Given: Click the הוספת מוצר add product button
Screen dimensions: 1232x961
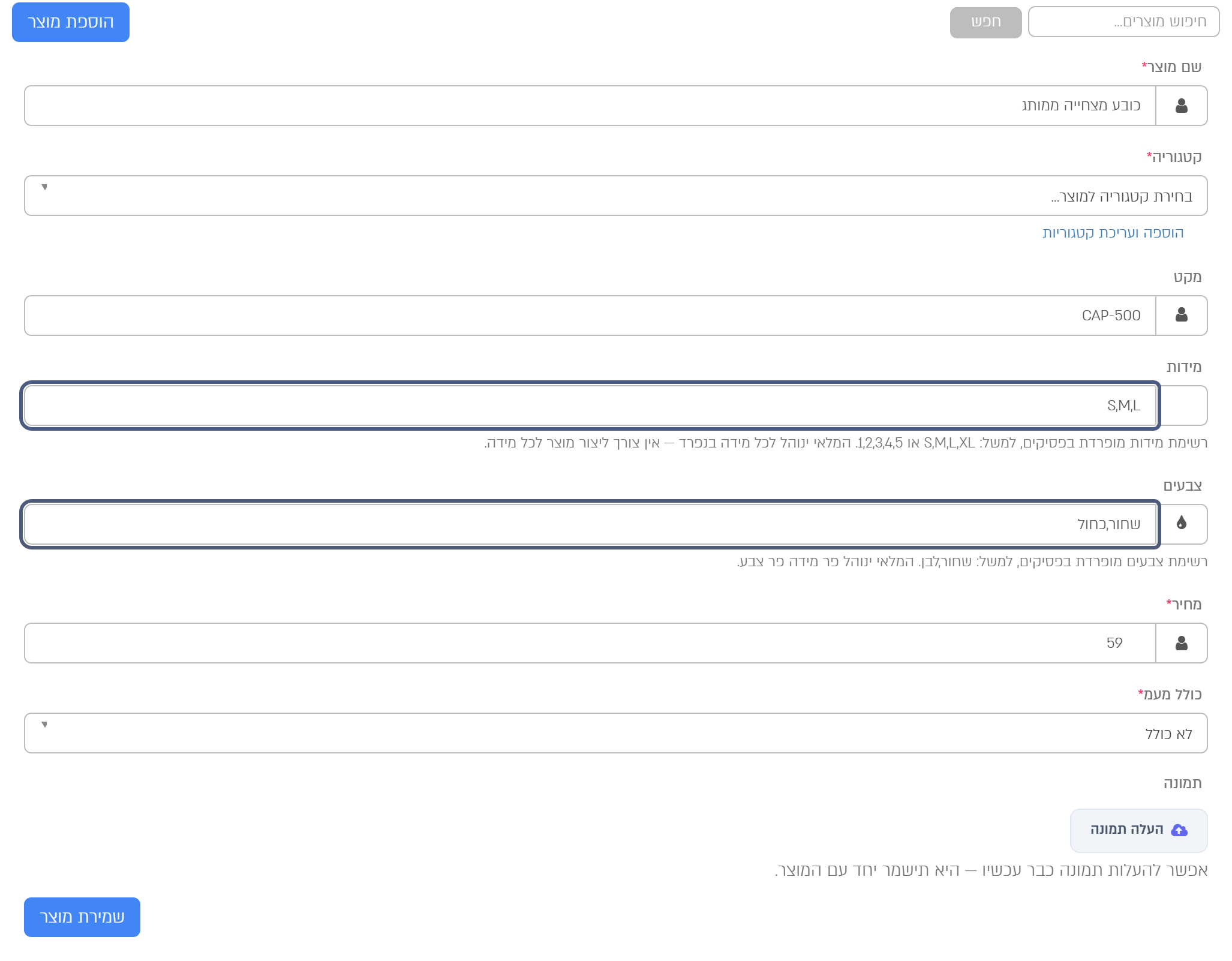Looking at the screenshot, I should tap(71, 22).
